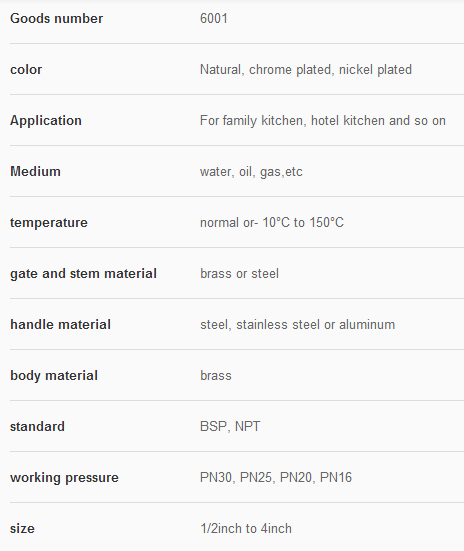Select the family kitchen application text

tap(323, 121)
